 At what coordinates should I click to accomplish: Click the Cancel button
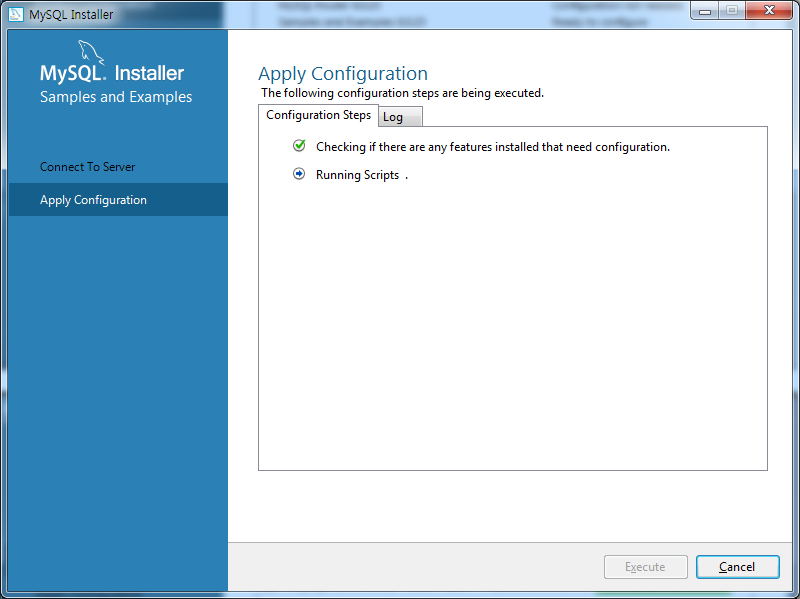point(737,567)
